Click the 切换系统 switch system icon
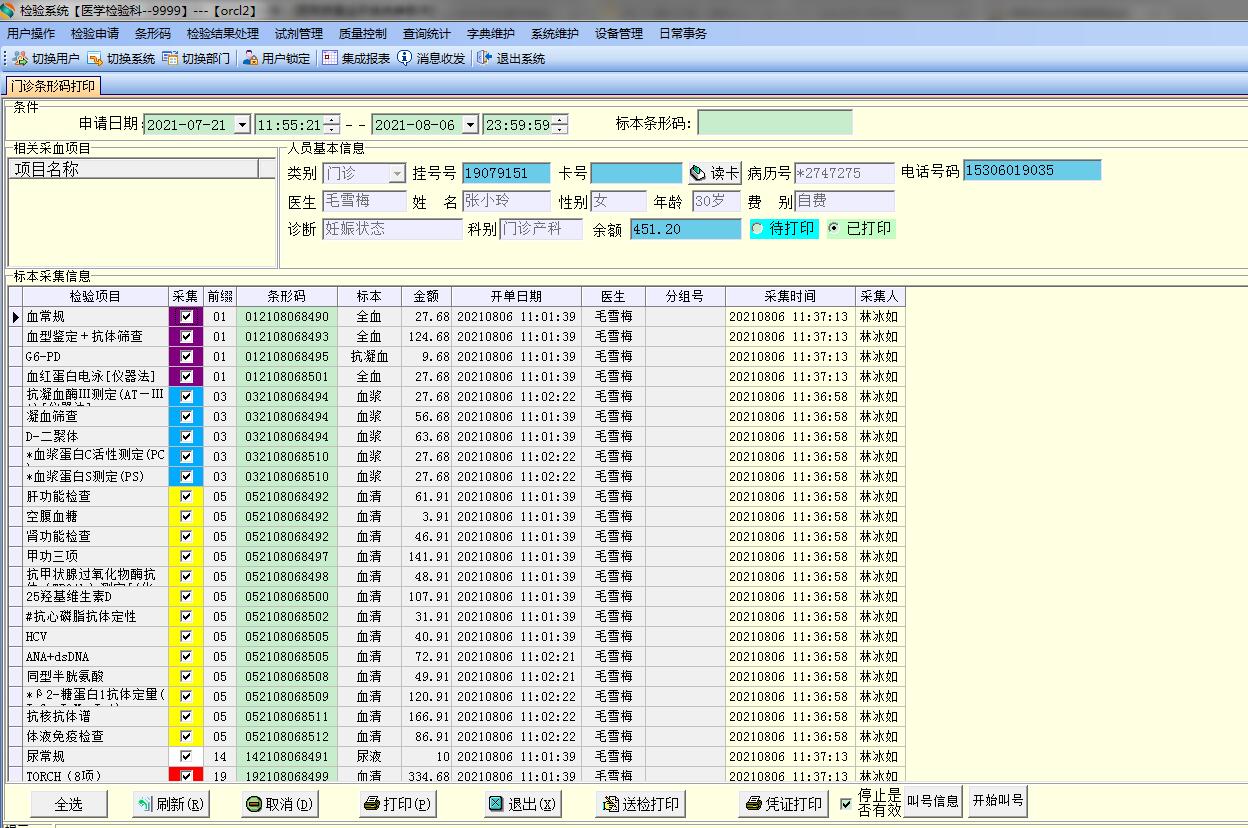 (x=95, y=59)
